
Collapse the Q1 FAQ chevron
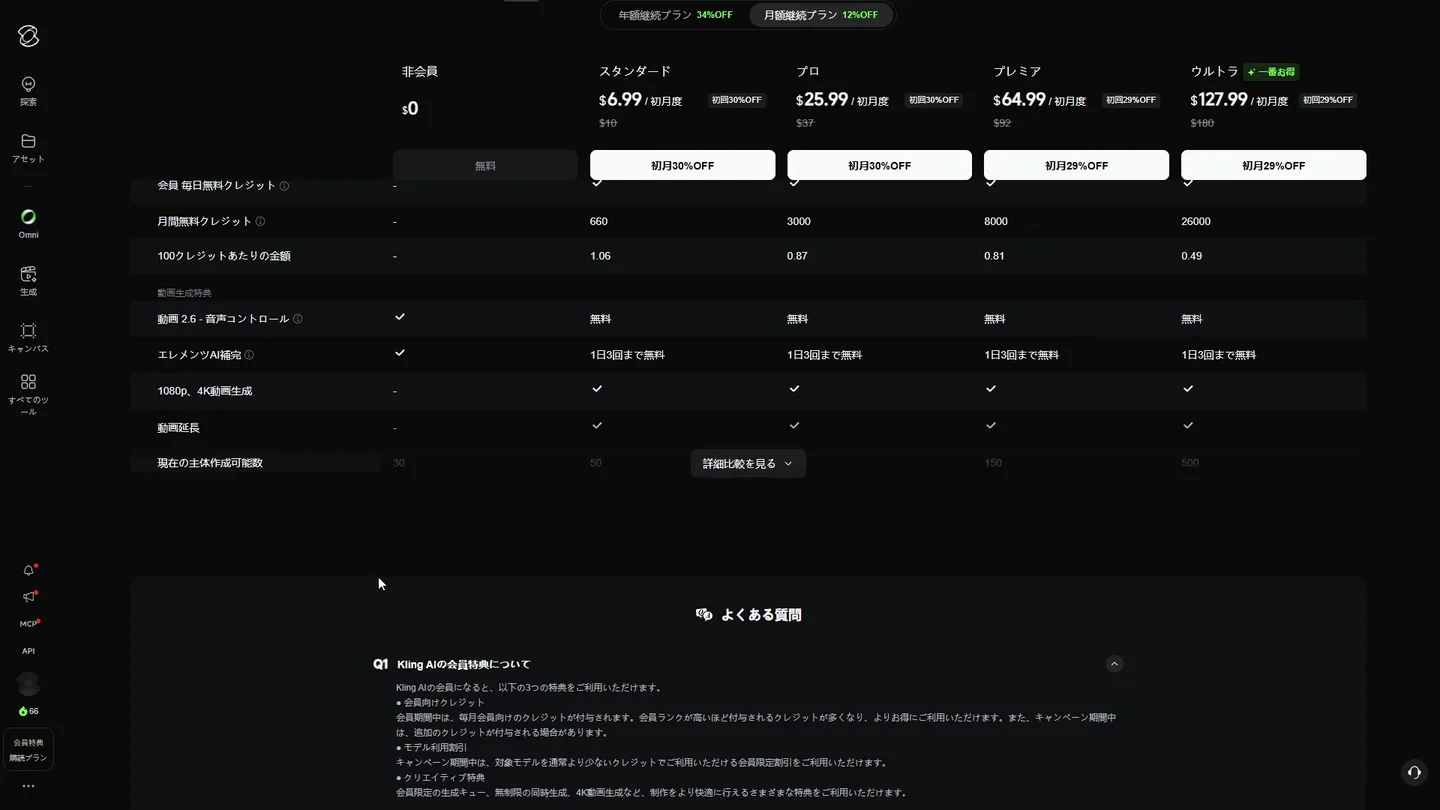pyautogui.click(x=1114, y=664)
